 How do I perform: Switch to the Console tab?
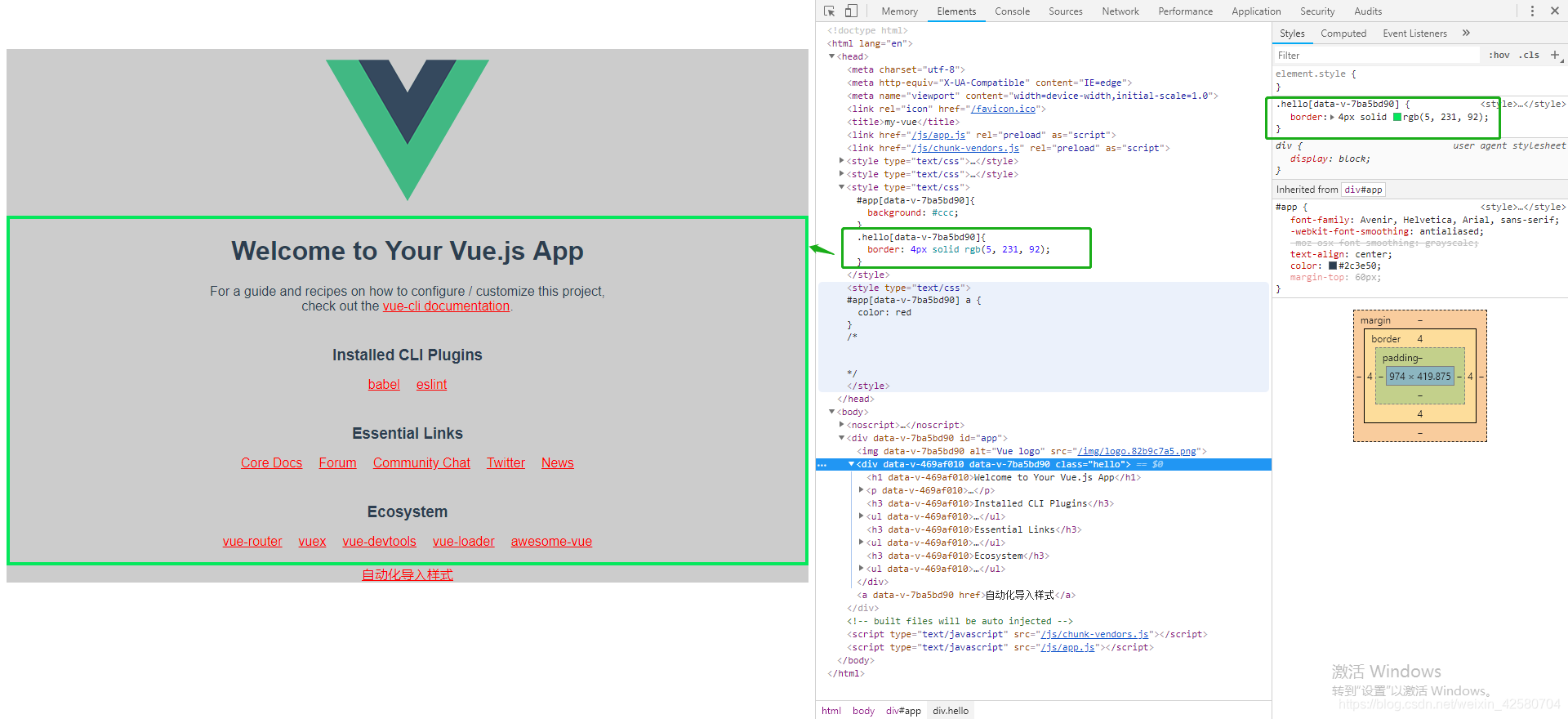(x=1012, y=11)
